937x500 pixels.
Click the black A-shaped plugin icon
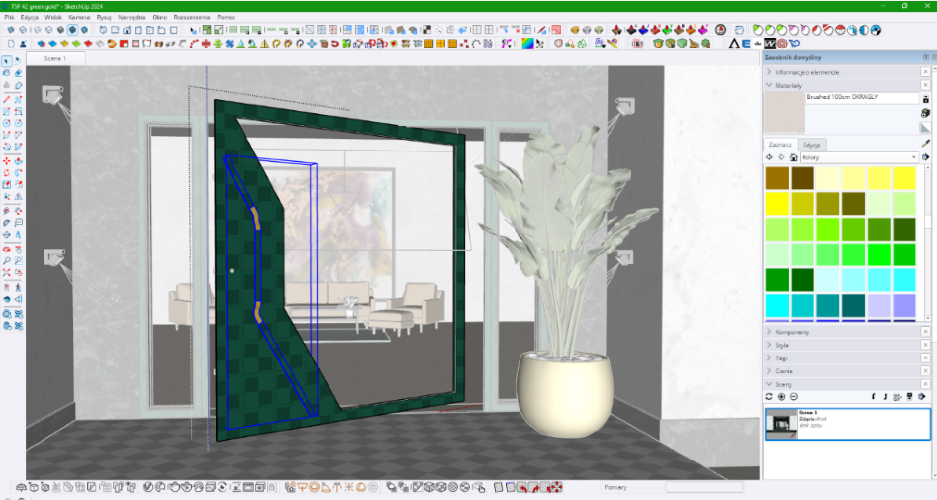tap(734, 44)
